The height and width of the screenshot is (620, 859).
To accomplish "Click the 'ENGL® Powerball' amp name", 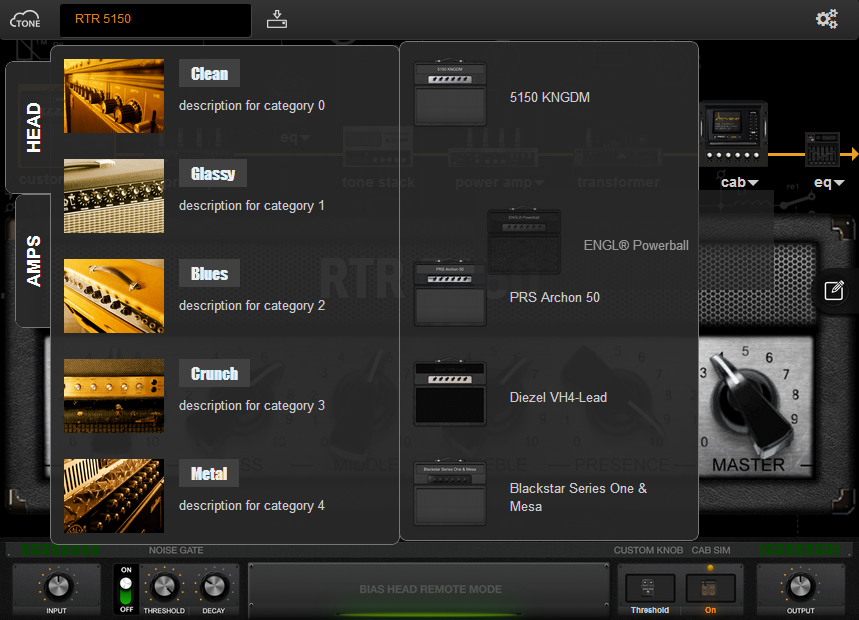I will pos(636,245).
